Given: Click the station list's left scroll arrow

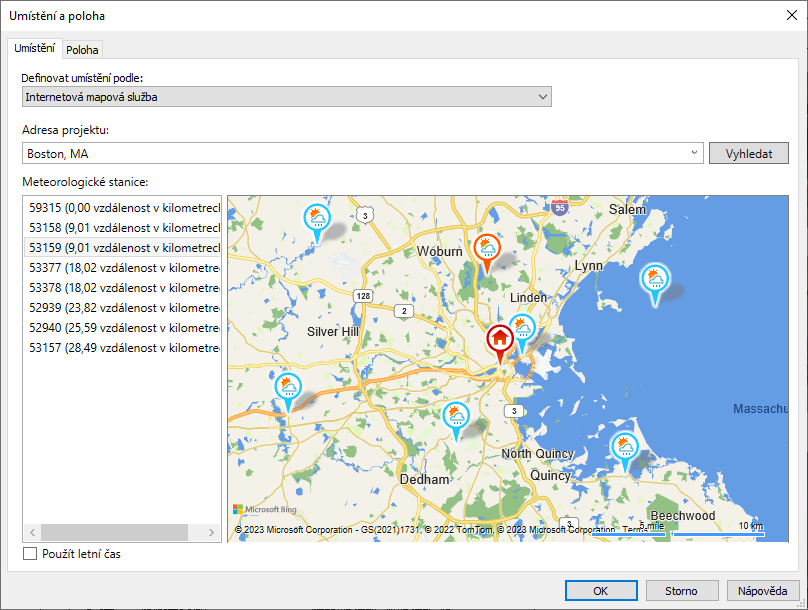Looking at the screenshot, I should [32, 532].
